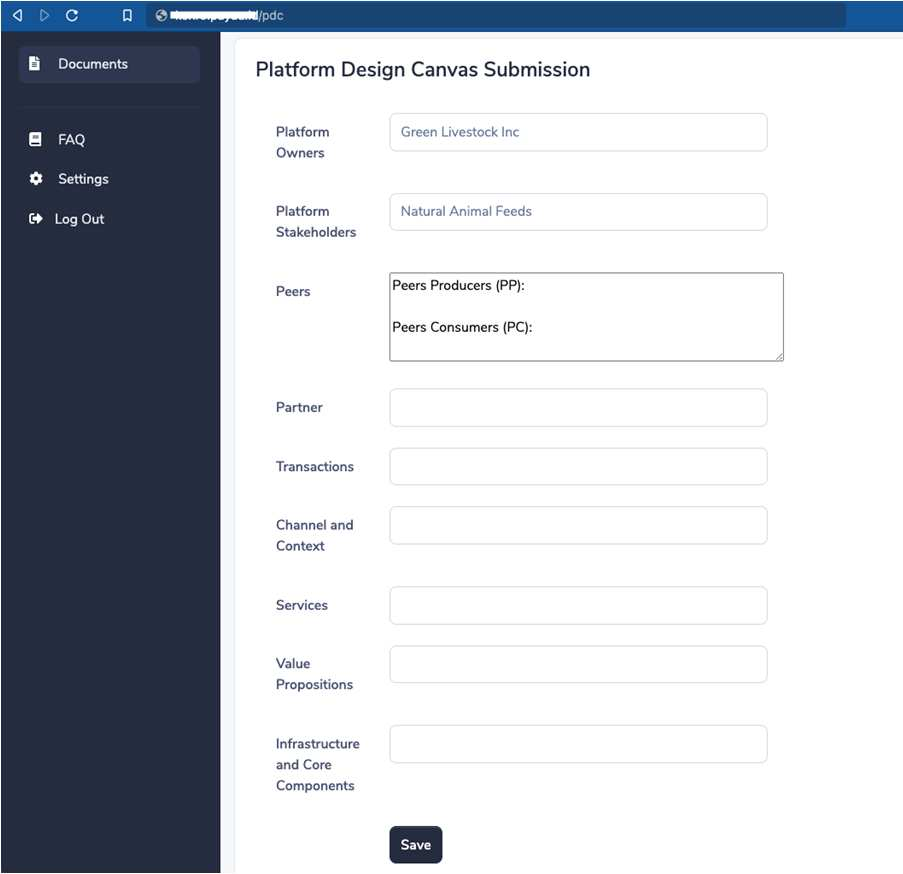
Task: Focus the Infrastructure and Core Components field
Action: point(578,744)
